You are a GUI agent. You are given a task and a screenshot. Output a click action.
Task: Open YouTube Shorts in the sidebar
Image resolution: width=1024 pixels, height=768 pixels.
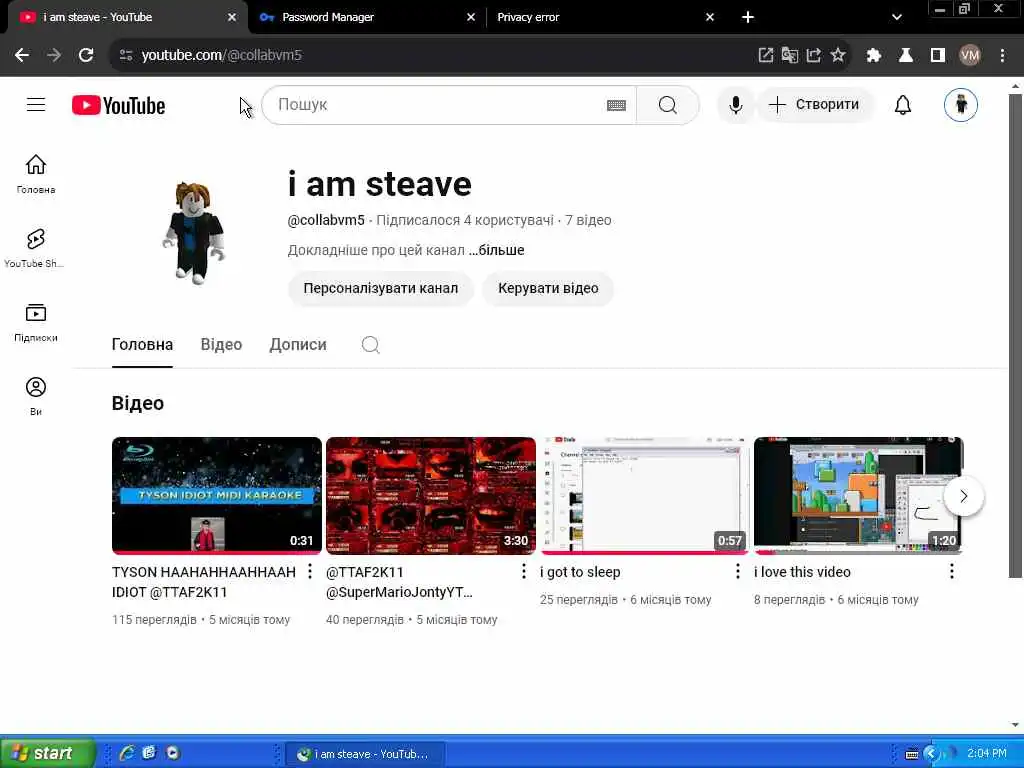point(35,248)
